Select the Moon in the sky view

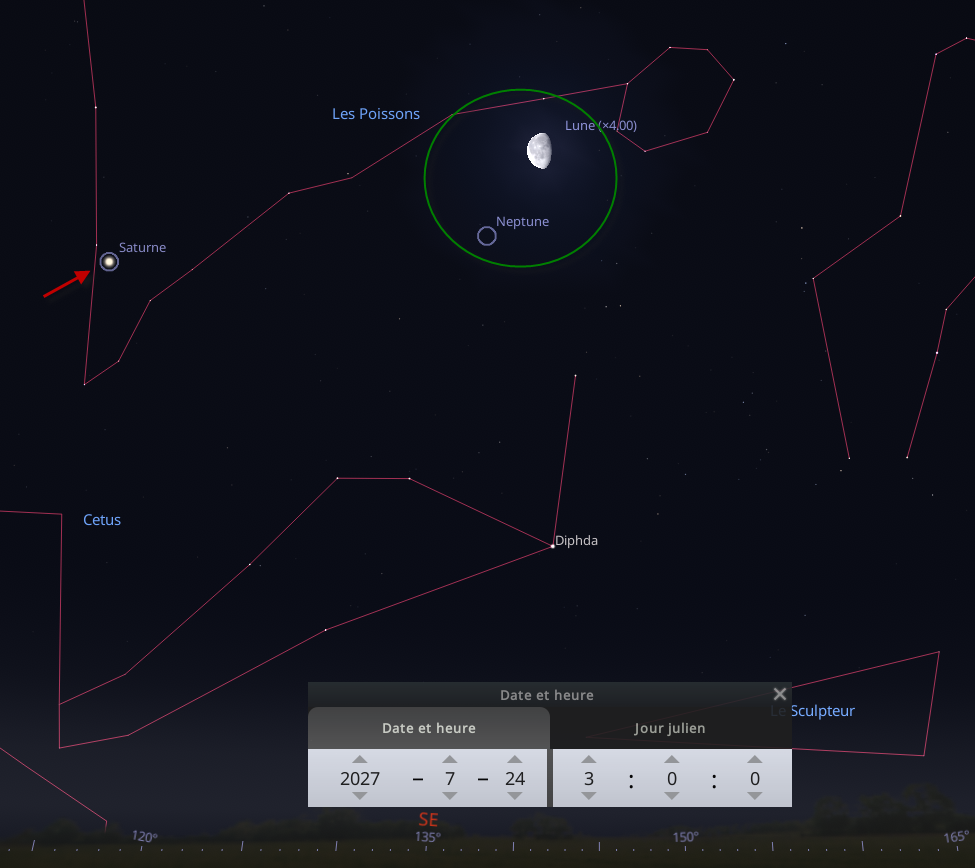click(x=540, y=150)
